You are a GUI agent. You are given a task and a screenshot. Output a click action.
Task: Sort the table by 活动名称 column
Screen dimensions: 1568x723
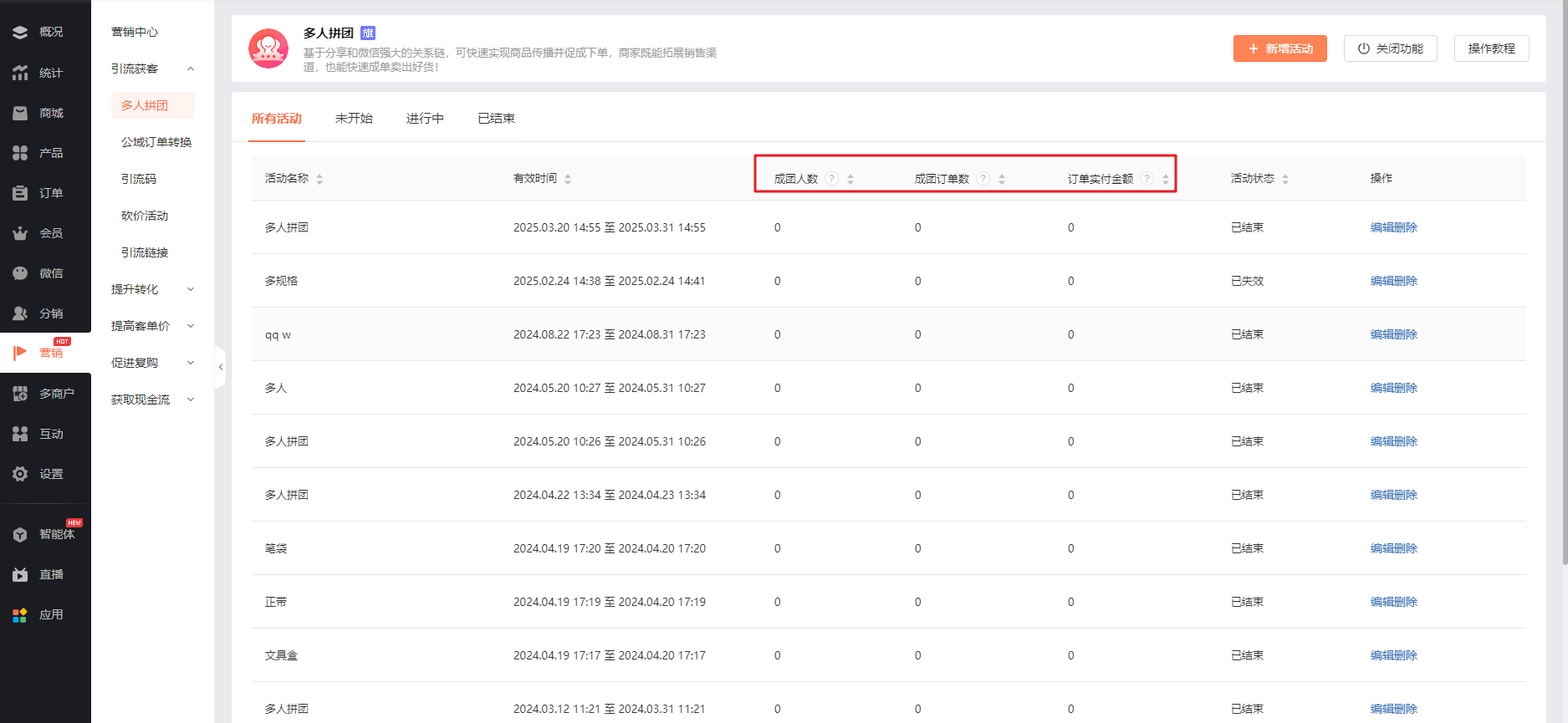point(319,179)
